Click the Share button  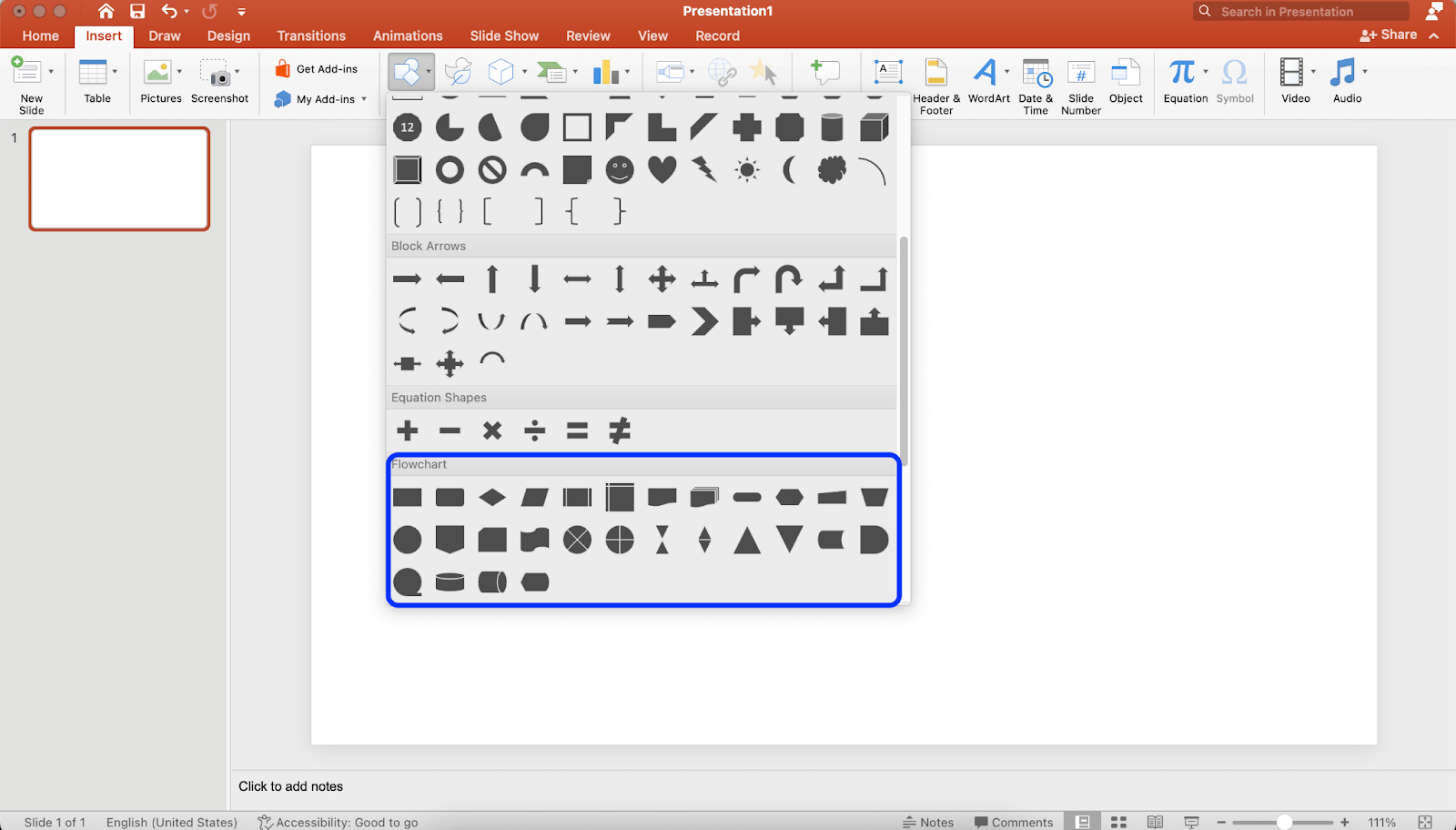(x=1390, y=35)
